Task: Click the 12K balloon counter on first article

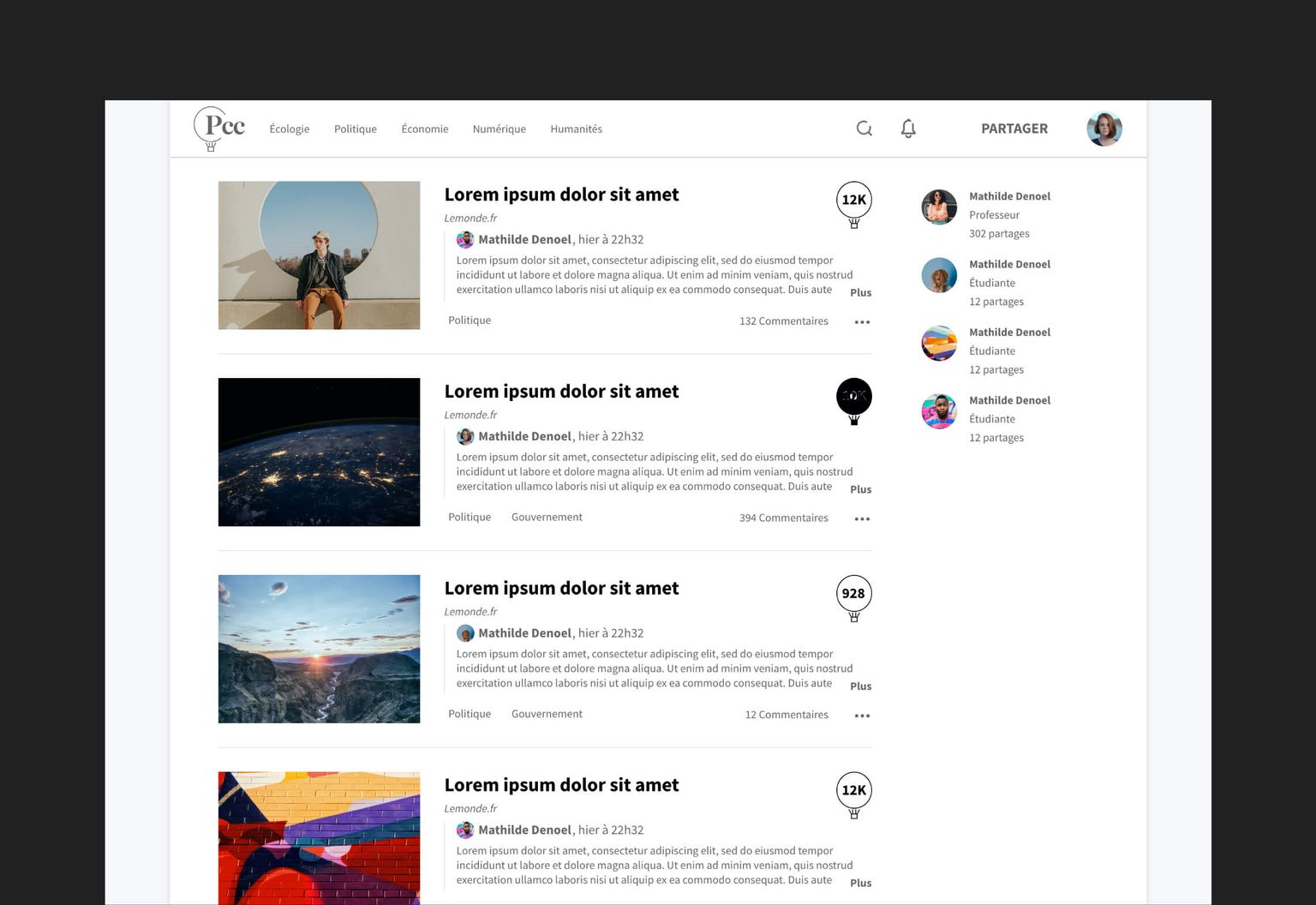Action: 854,204
